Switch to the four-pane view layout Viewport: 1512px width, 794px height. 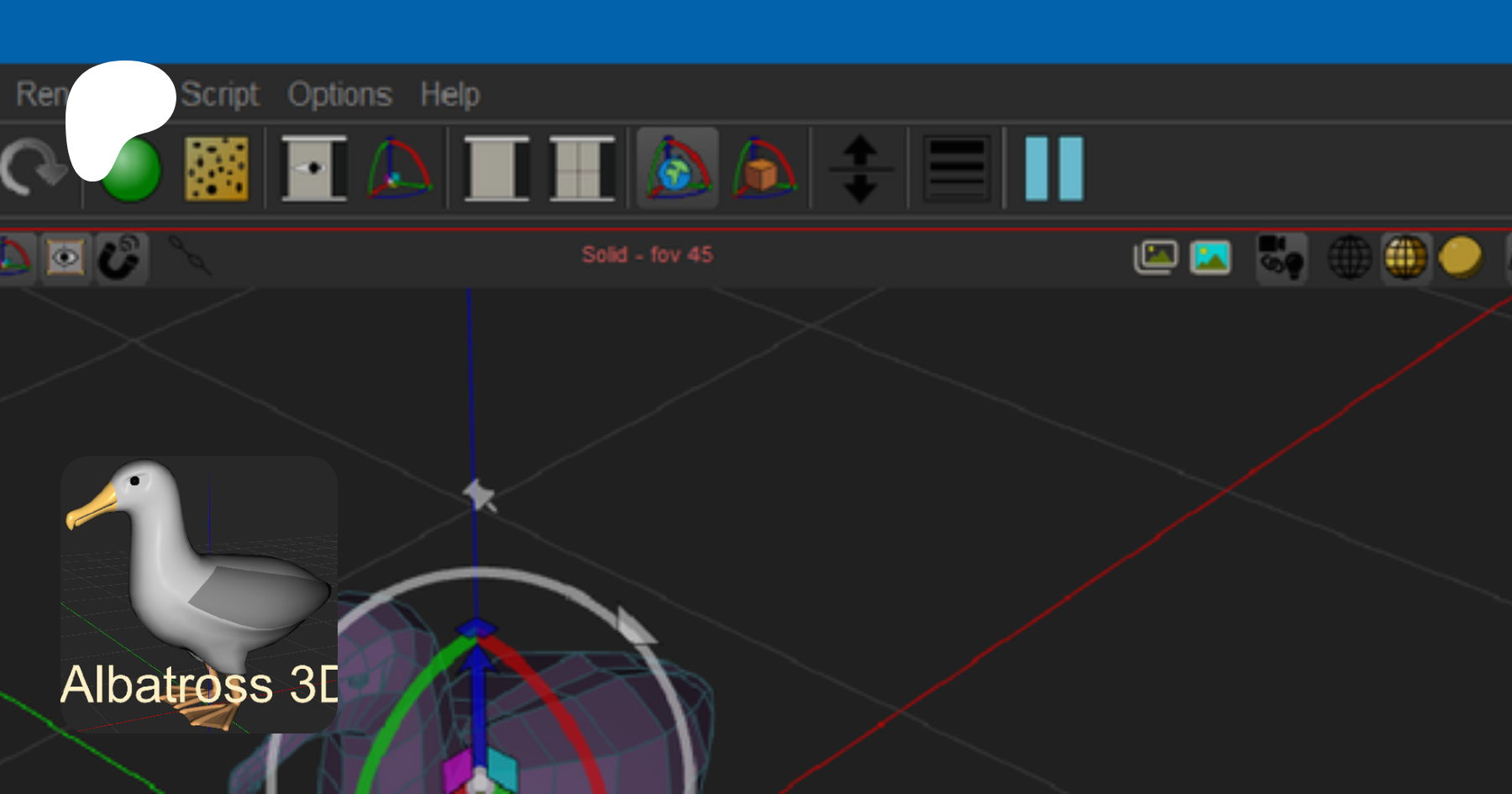pos(581,169)
